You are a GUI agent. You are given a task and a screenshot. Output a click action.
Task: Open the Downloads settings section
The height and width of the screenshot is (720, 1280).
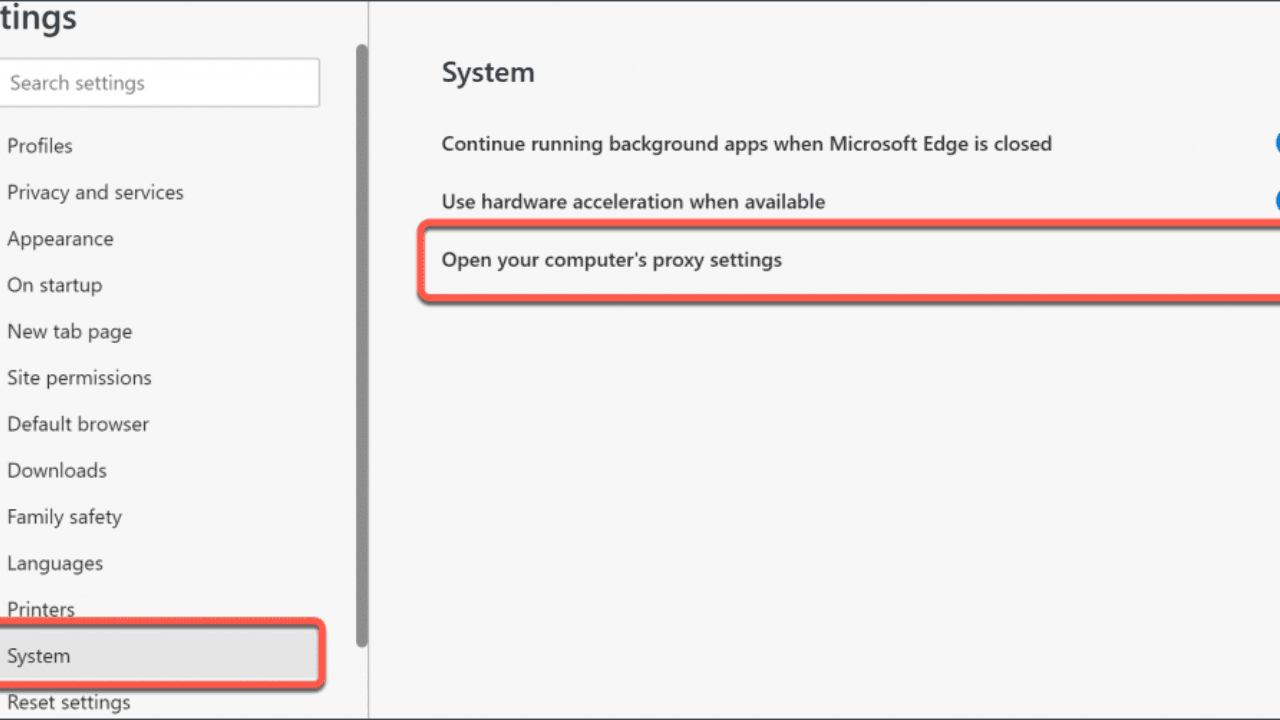point(57,470)
